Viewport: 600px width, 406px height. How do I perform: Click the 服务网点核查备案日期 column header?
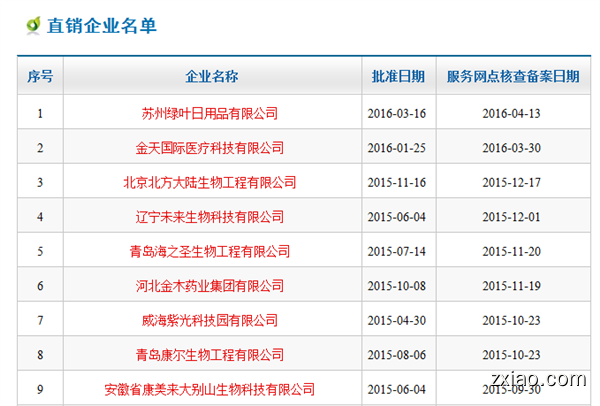coord(513,76)
